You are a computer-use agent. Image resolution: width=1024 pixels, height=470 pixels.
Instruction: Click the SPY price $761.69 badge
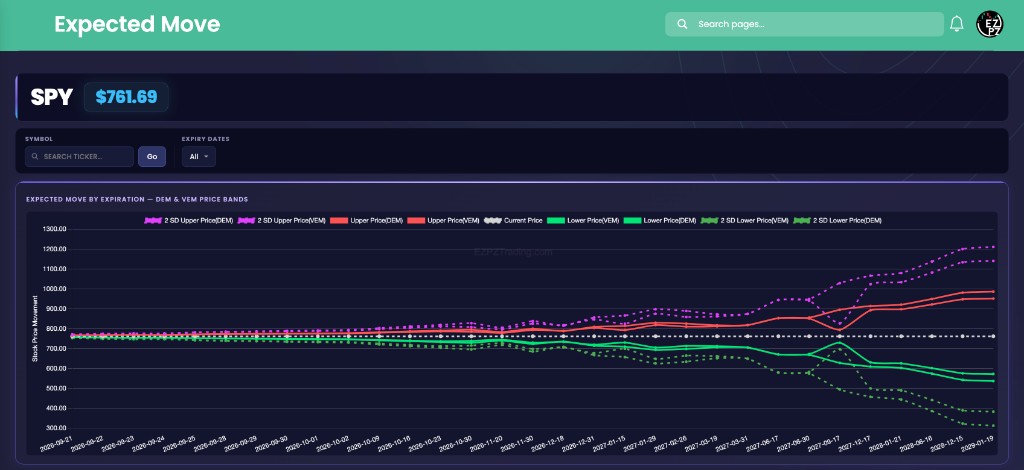point(126,97)
